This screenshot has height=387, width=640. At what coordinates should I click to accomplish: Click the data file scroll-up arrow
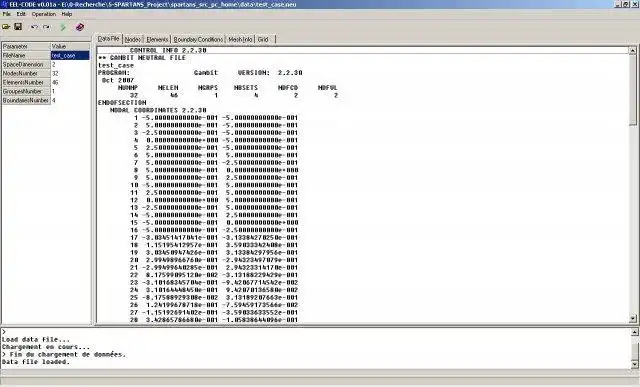633,51
